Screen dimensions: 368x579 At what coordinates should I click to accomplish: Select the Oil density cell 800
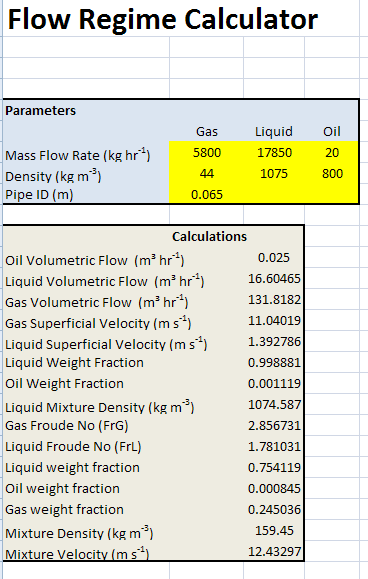[x=332, y=174]
